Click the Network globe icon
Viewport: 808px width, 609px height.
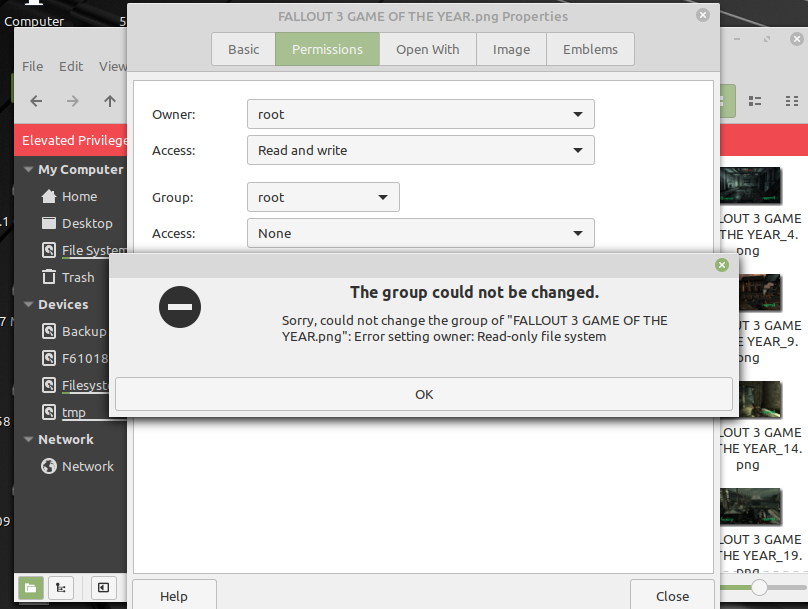(48, 466)
